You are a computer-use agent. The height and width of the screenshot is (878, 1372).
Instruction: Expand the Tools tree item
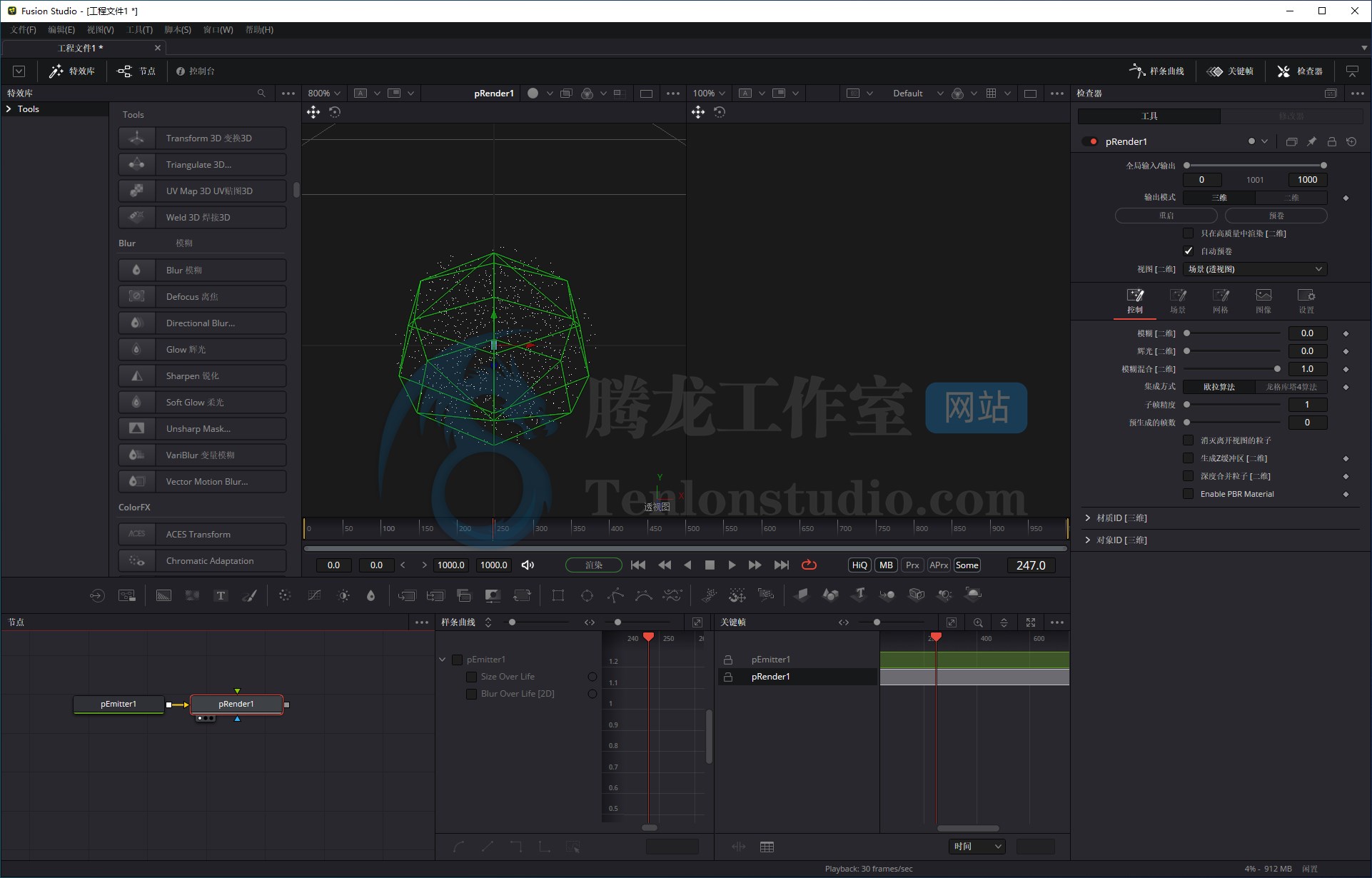9,109
